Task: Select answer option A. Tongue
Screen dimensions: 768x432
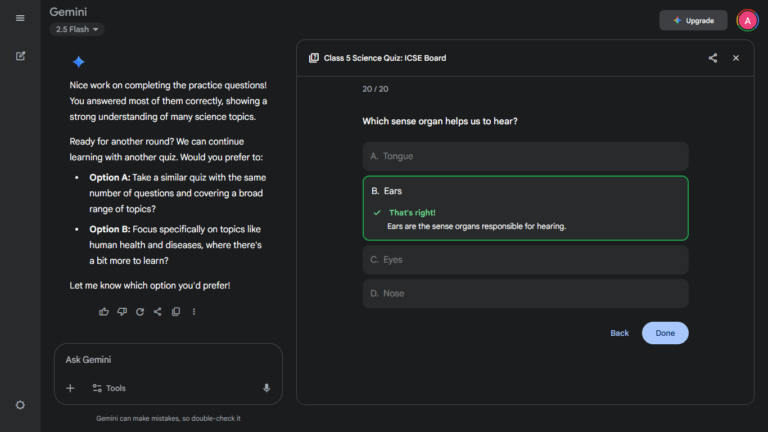Action: 525,156
